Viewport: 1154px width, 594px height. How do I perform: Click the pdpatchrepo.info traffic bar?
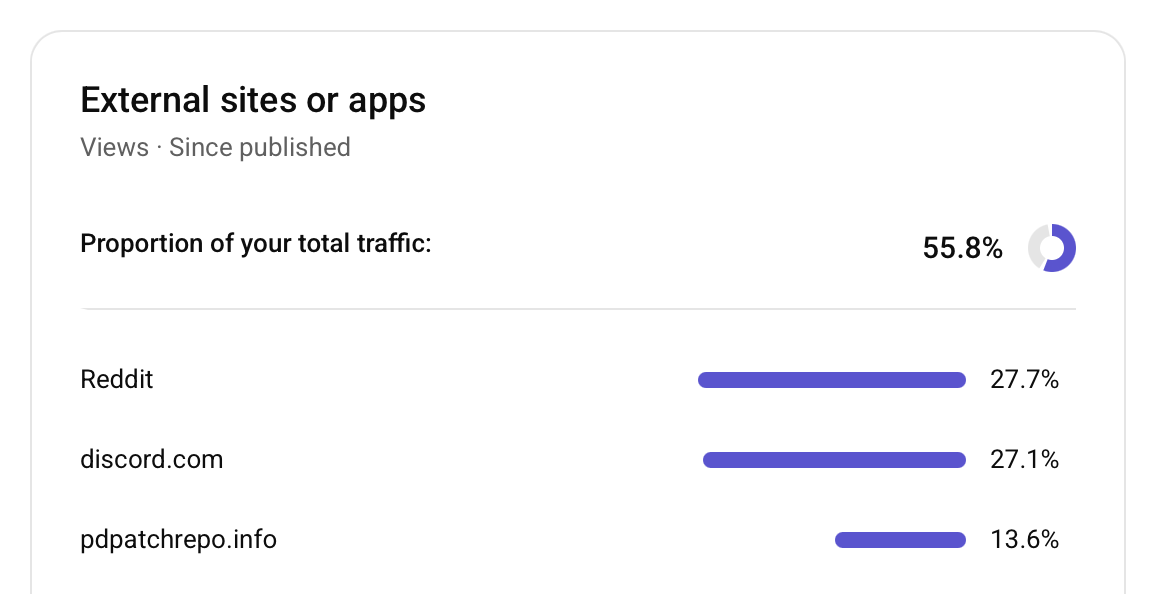coord(900,540)
